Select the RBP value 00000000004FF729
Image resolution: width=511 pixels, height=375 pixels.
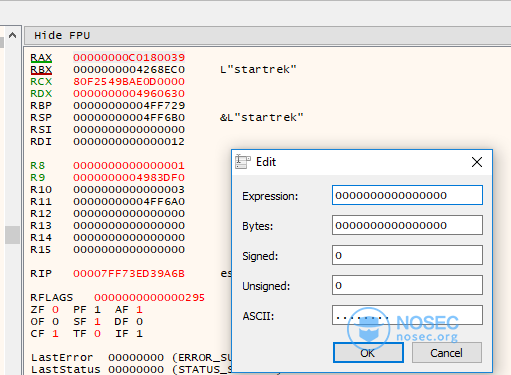[129, 106]
